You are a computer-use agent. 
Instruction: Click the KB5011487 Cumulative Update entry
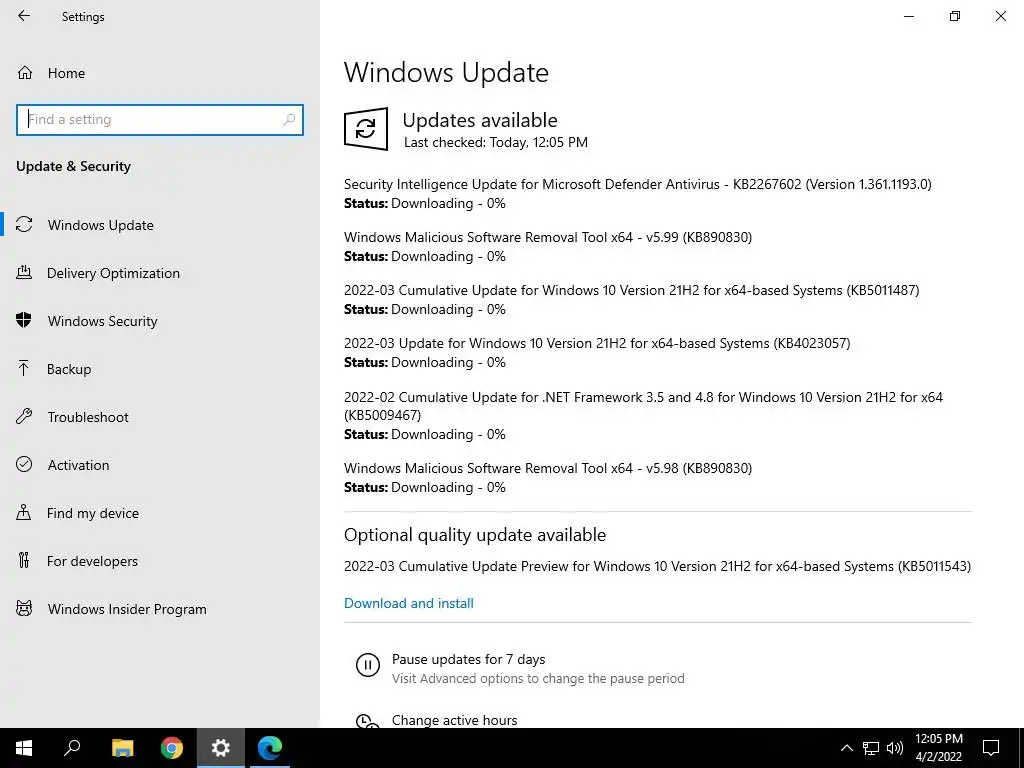[632, 290]
